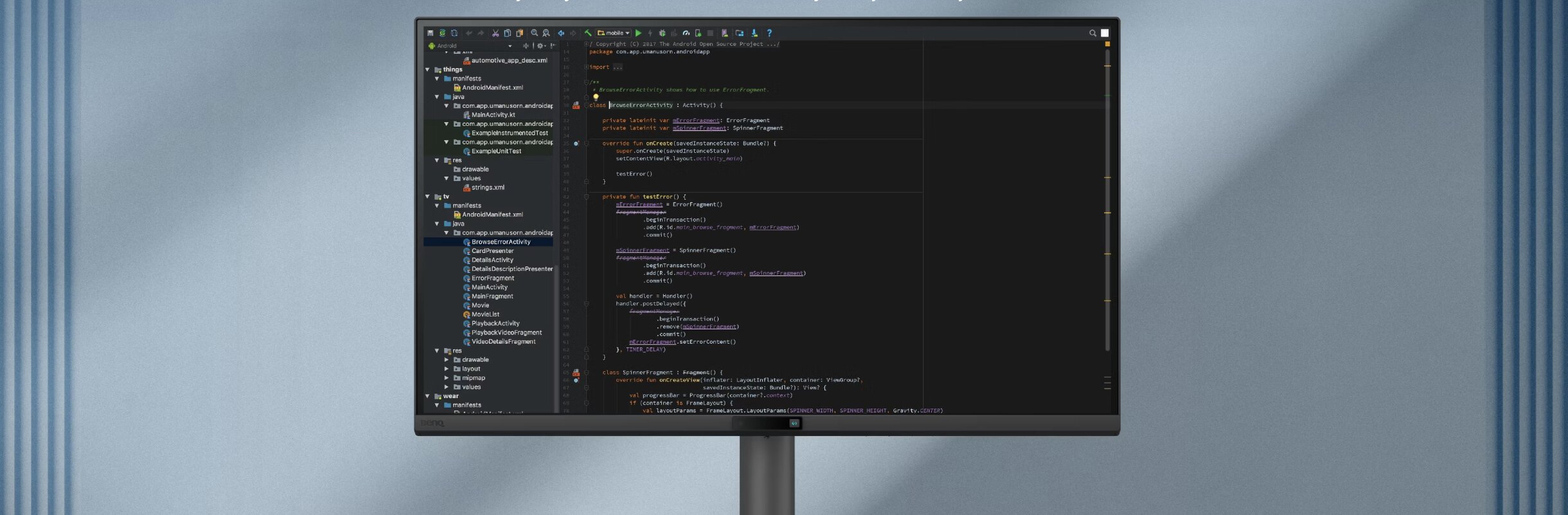Navigate back with the blue arrow
Viewport: 1568px width, 515px height.
click(561, 33)
